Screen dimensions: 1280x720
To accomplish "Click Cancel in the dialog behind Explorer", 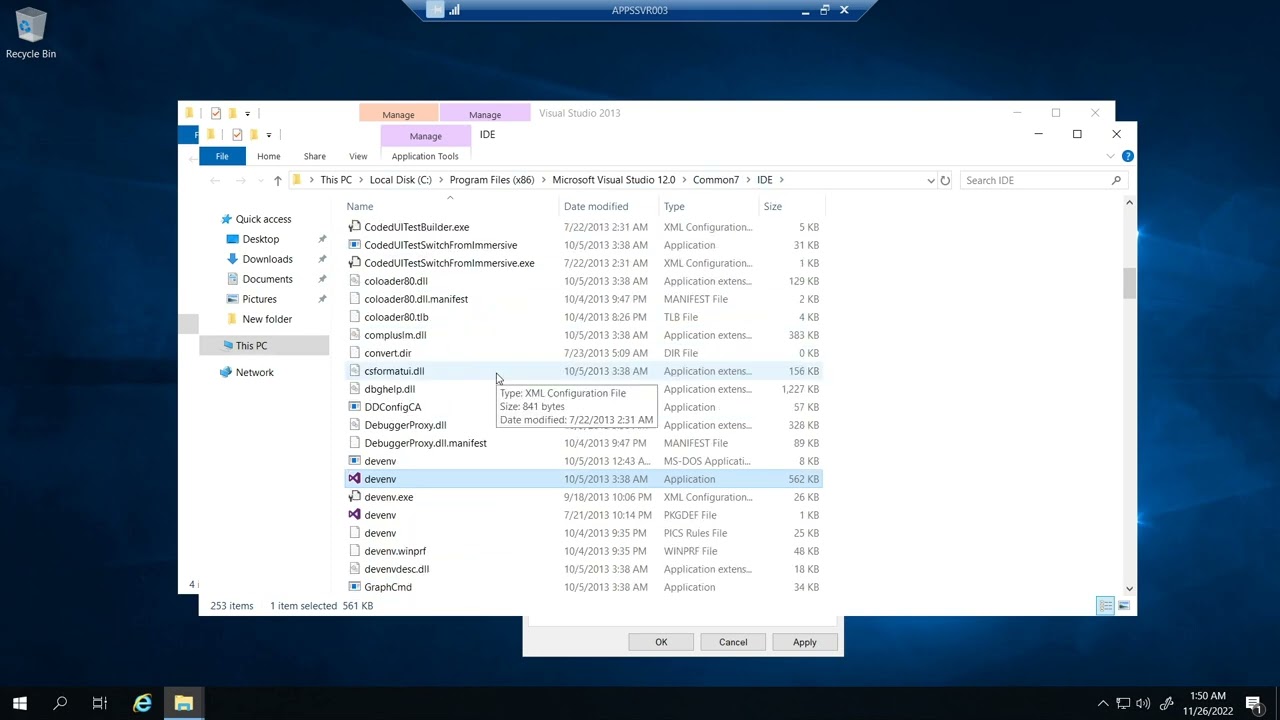I will [x=733, y=642].
